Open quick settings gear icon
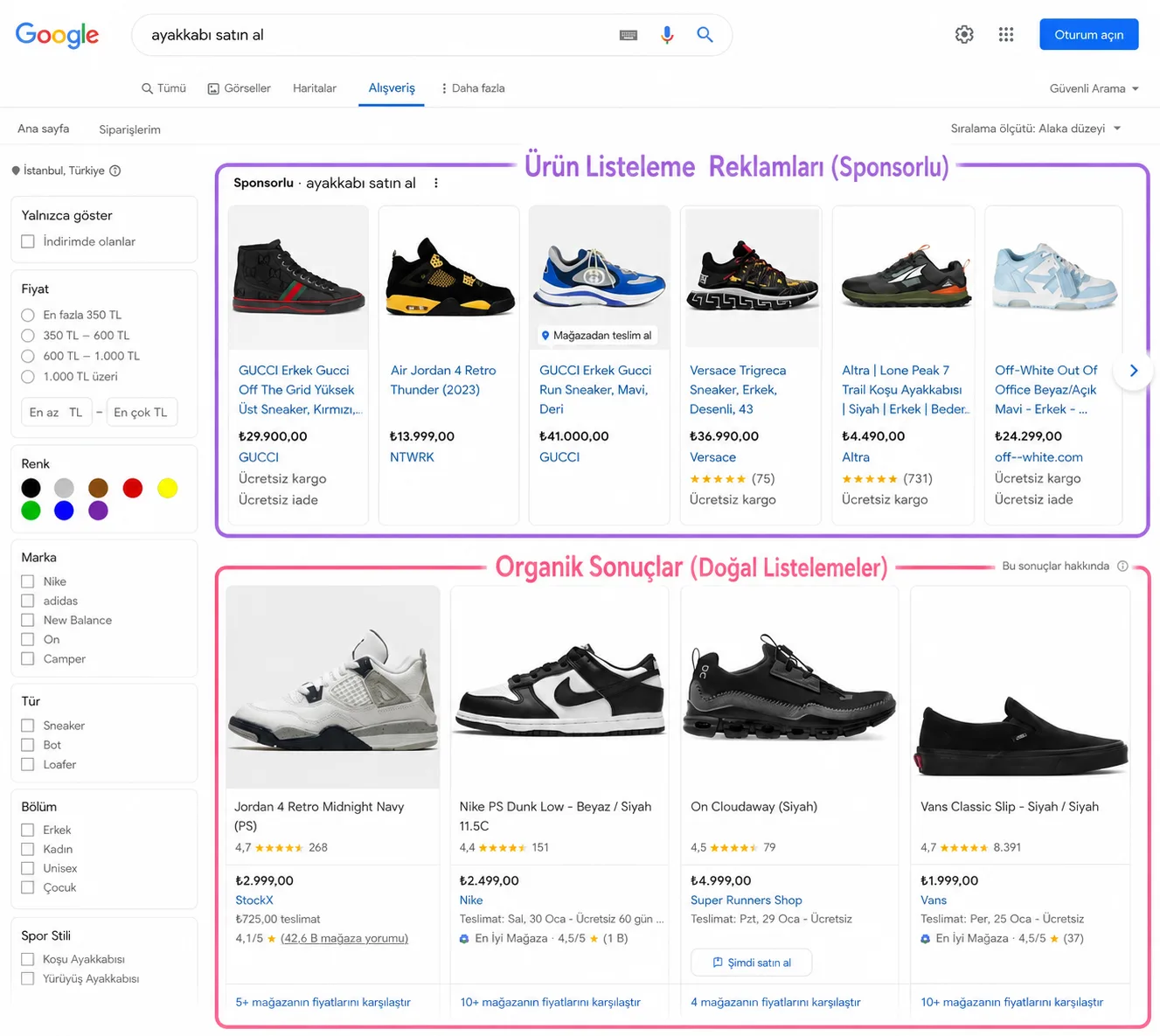The width and height of the screenshot is (1160, 1036). point(964,35)
